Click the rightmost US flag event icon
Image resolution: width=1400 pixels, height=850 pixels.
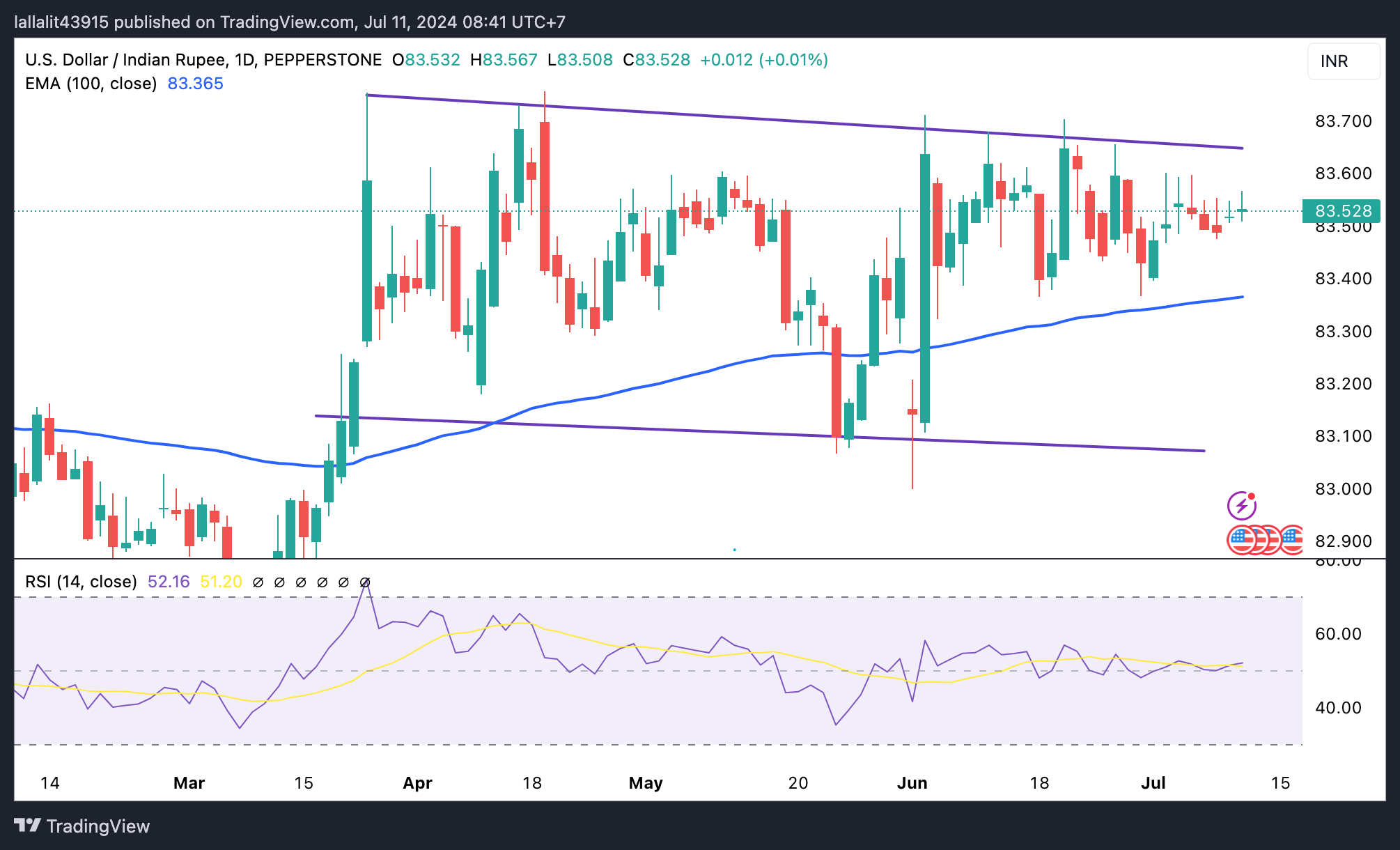[1293, 540]
